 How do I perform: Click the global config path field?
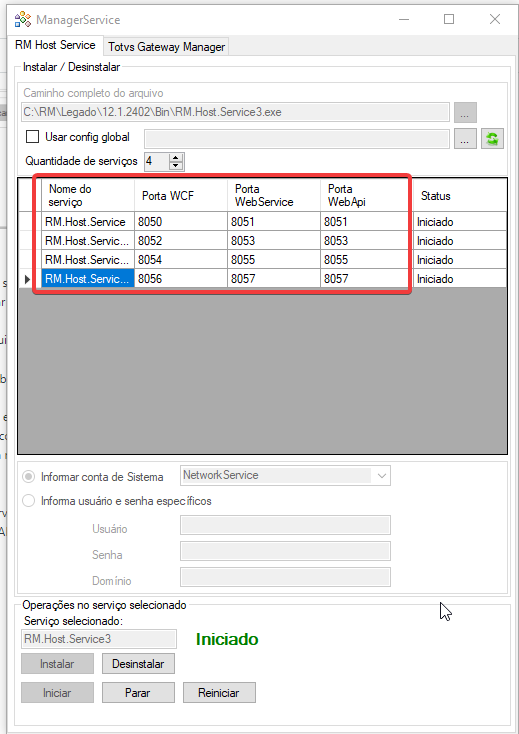(297, 139)
